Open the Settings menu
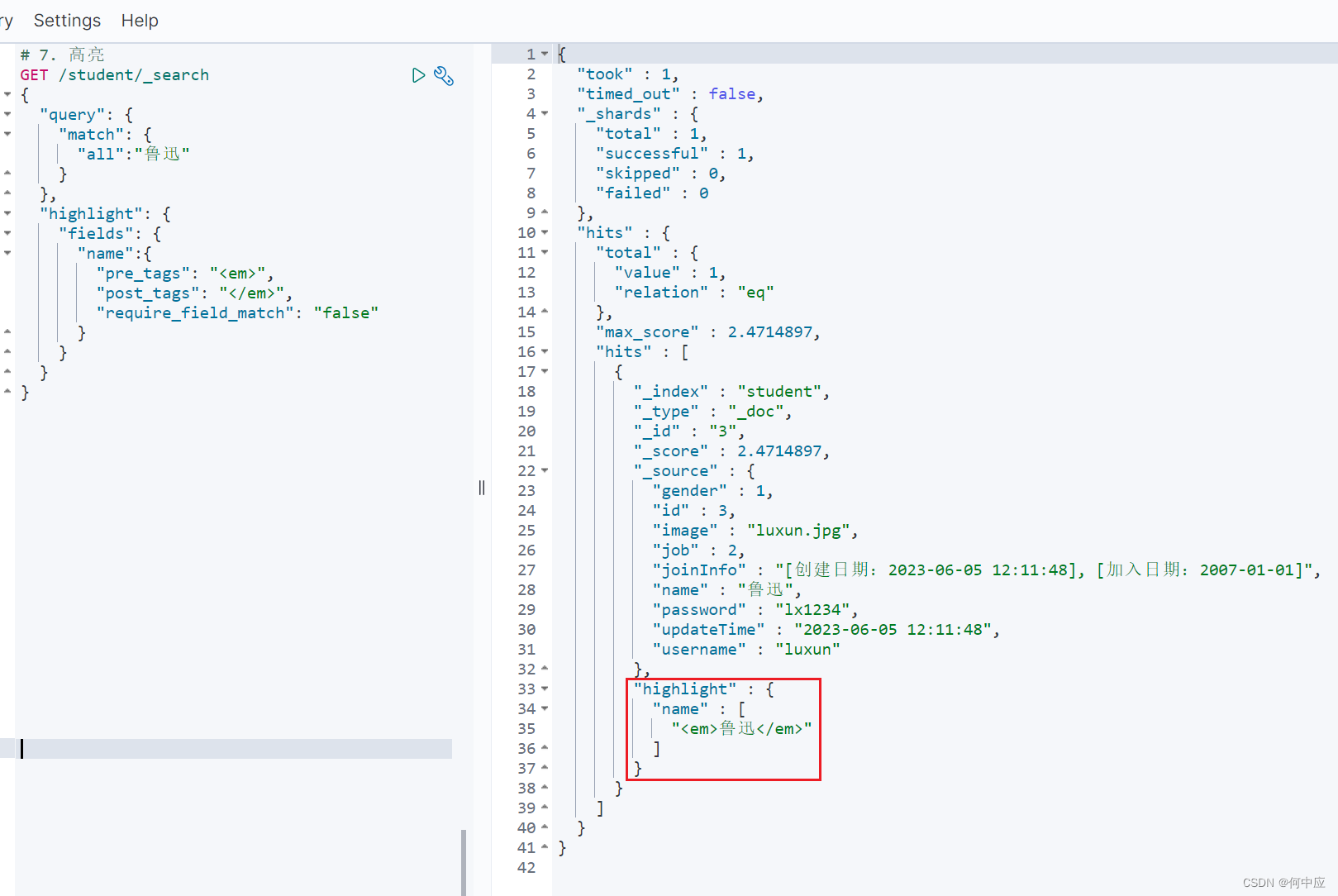The height and width of the screenshot is (896, 1338). pyautogui.click(x=67, y=21)
